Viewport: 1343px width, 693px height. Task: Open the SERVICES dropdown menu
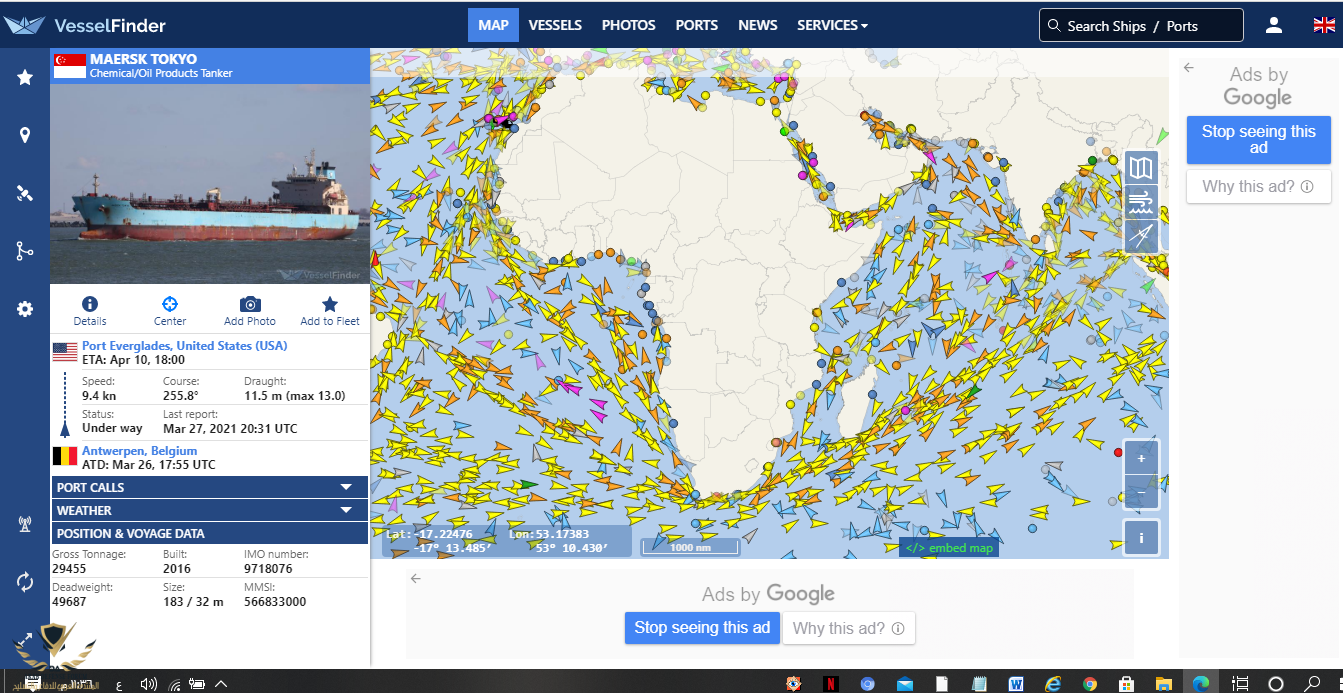click(831, 25)
